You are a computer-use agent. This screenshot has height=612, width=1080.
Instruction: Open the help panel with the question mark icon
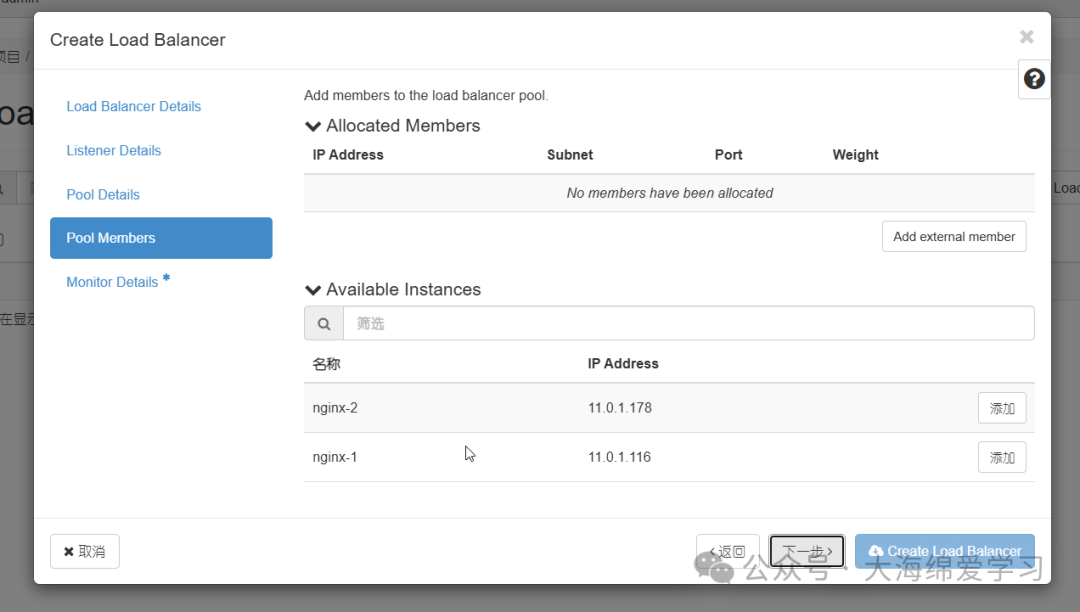point(1033,78)
